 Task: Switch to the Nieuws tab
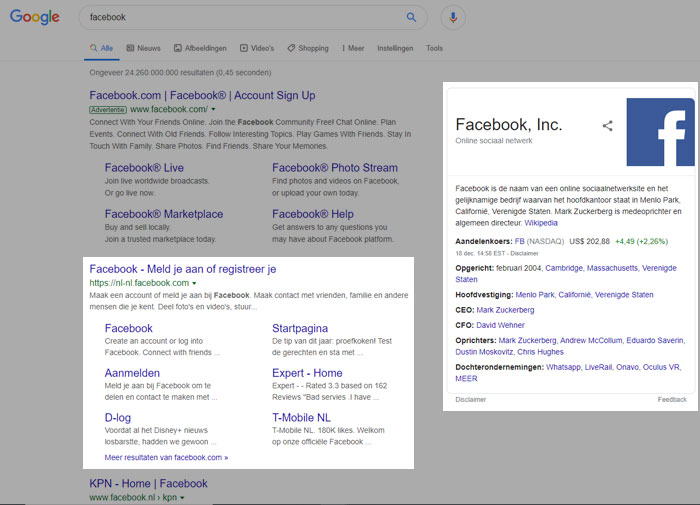[143, 48]
